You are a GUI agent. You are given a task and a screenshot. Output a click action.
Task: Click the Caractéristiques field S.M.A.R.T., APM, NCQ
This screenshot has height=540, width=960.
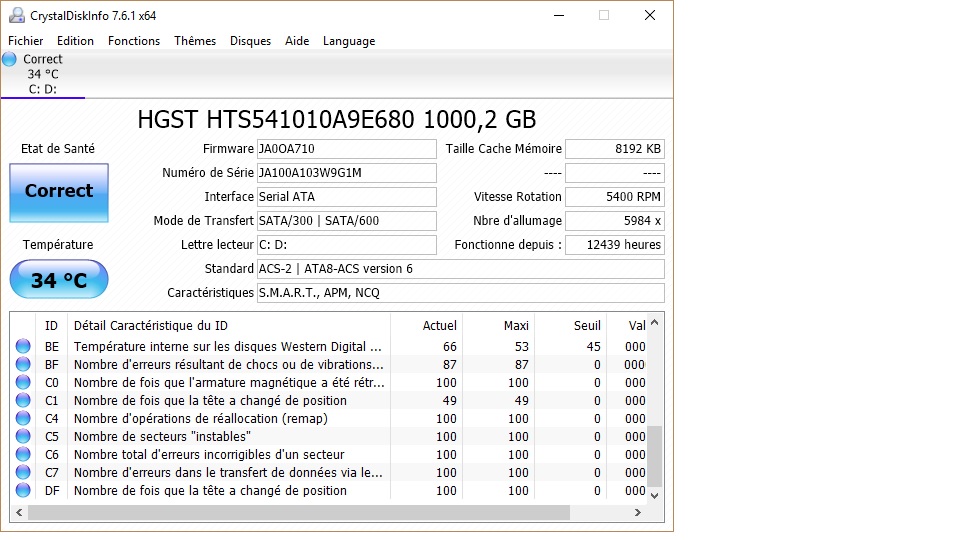[x=460, y=293]
